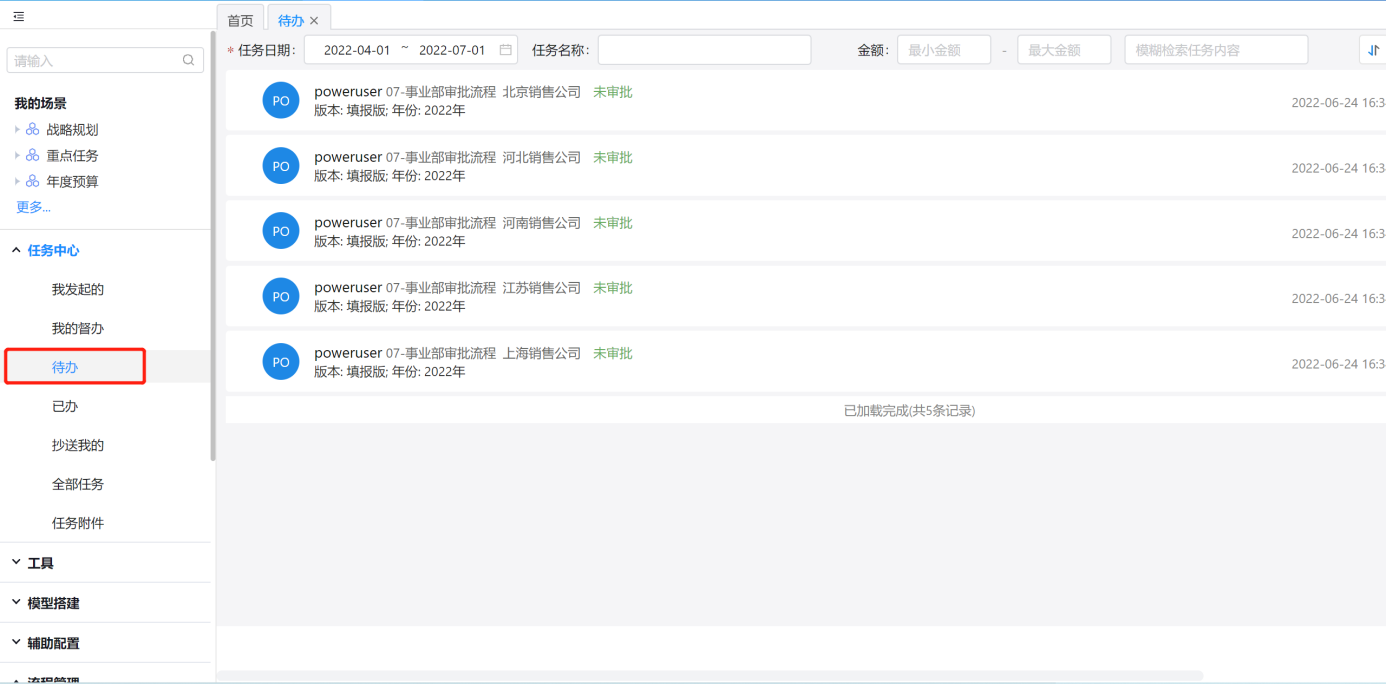Click the sidebar vertical scrollbar
1386x684 pixels.
[x=213, y=250]
